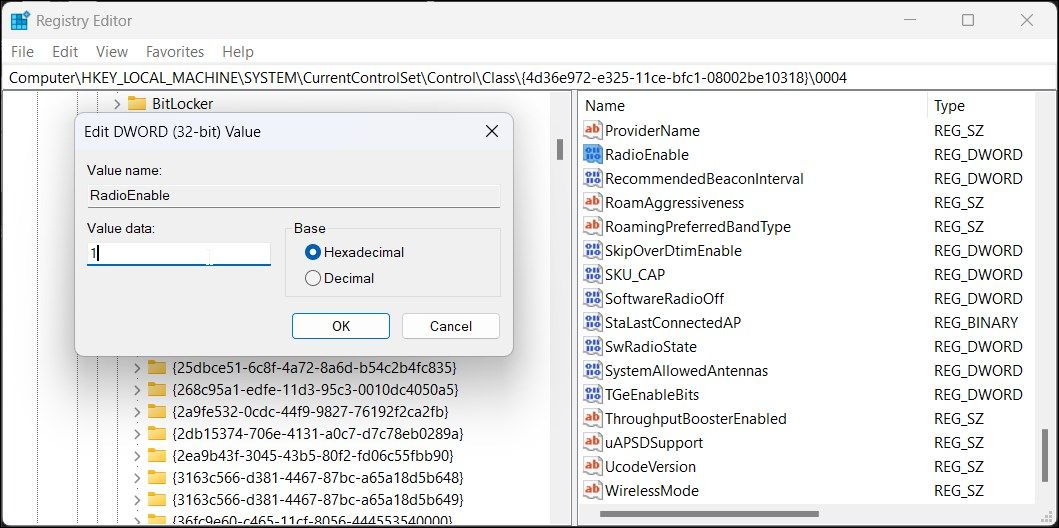
Task: Click the BitLocker folder icon
Action: (x=137, y=103)
